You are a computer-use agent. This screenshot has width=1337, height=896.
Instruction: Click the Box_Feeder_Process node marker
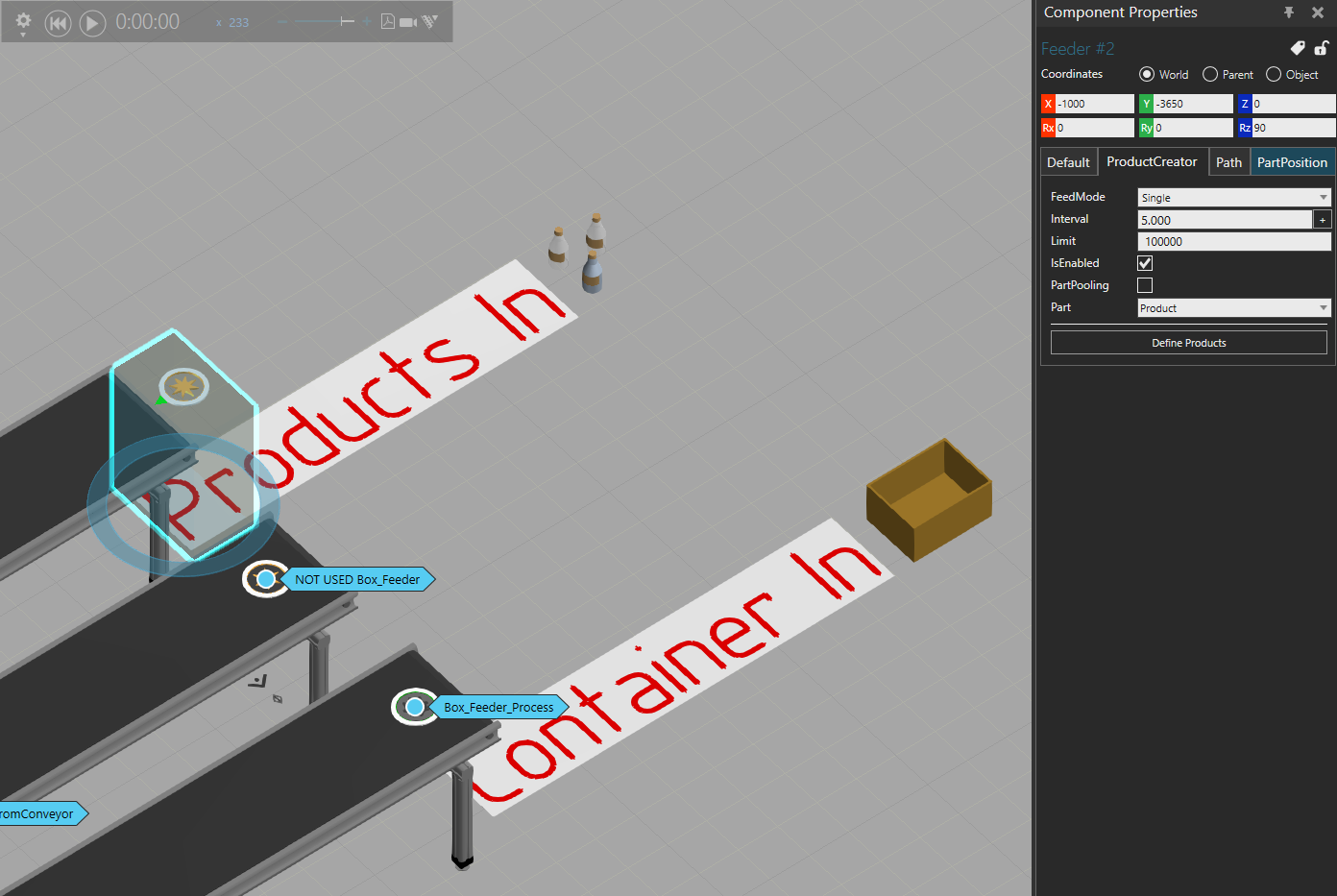coord(414,707)
